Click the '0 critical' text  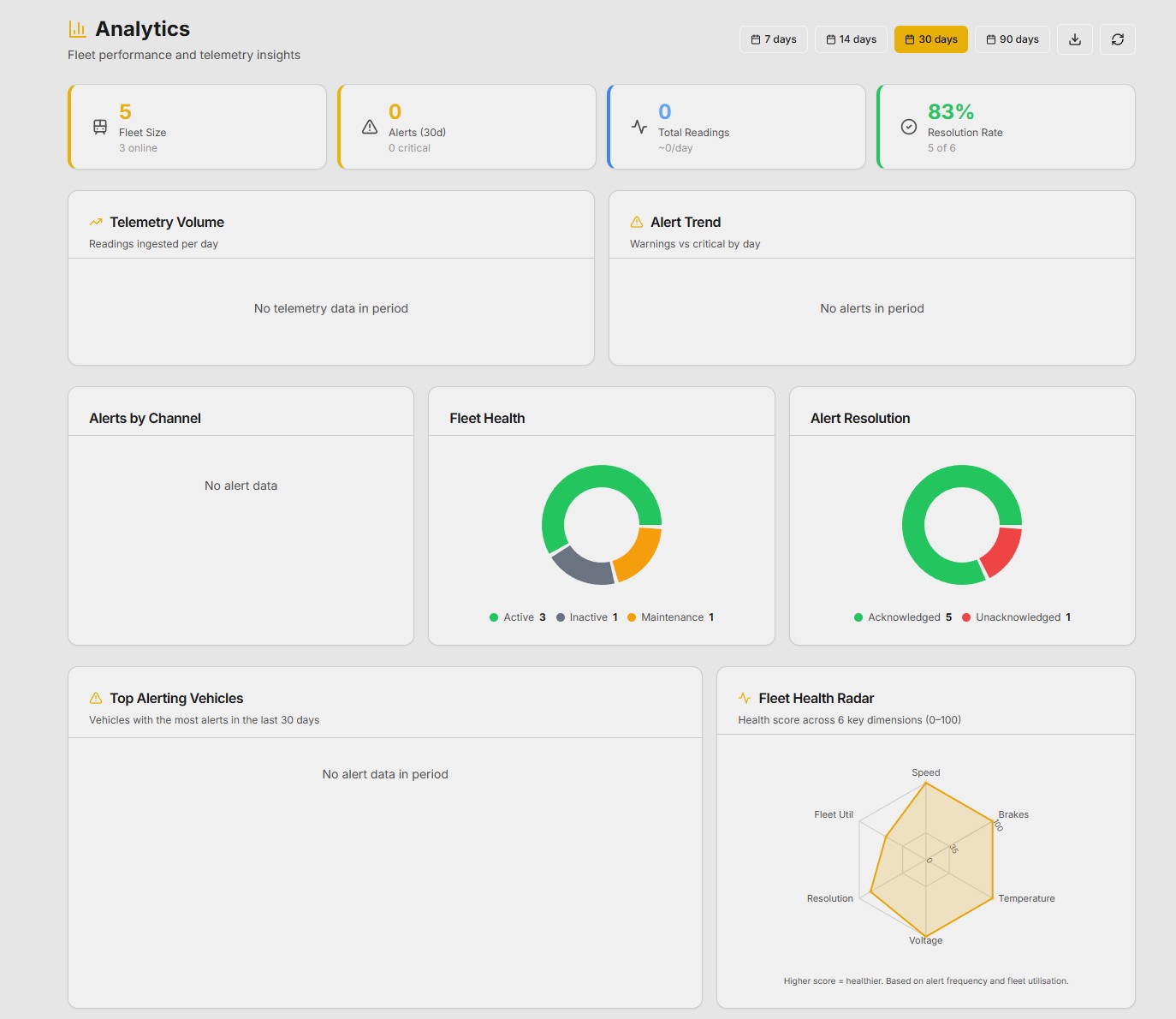click(409, 148)
